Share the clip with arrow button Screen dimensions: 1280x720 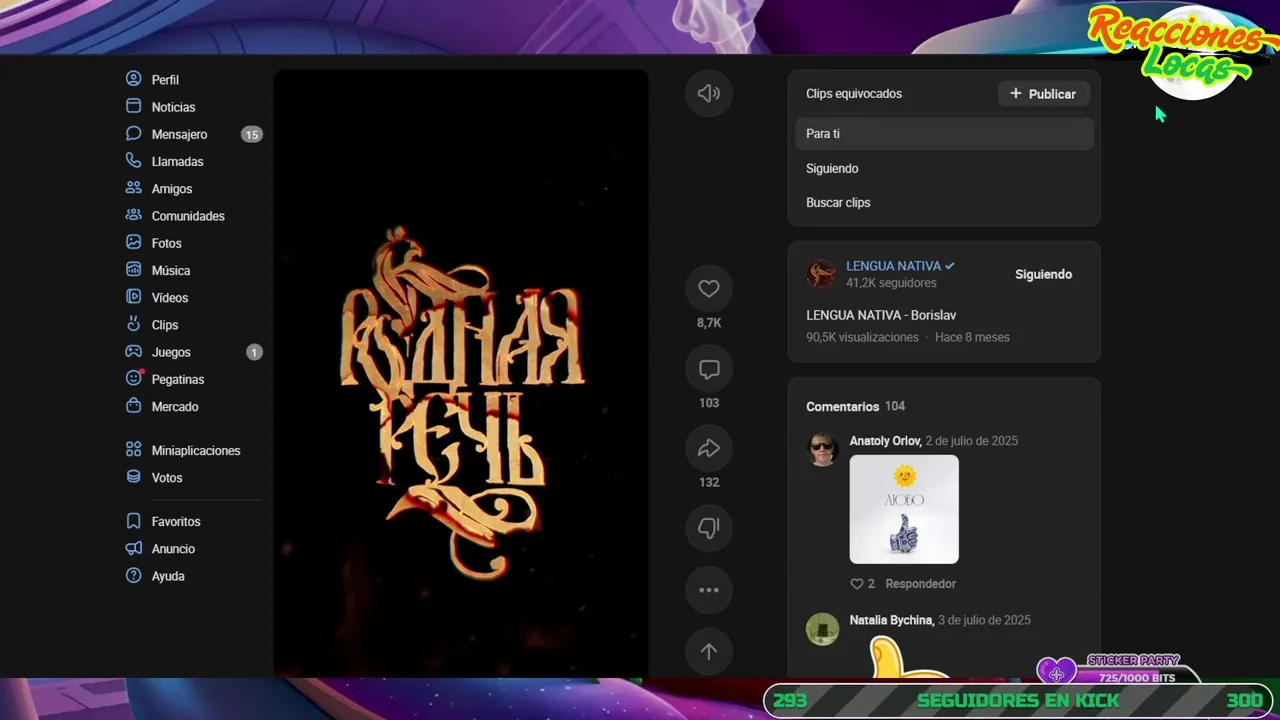pyautogui.click(x=709, y=449)
